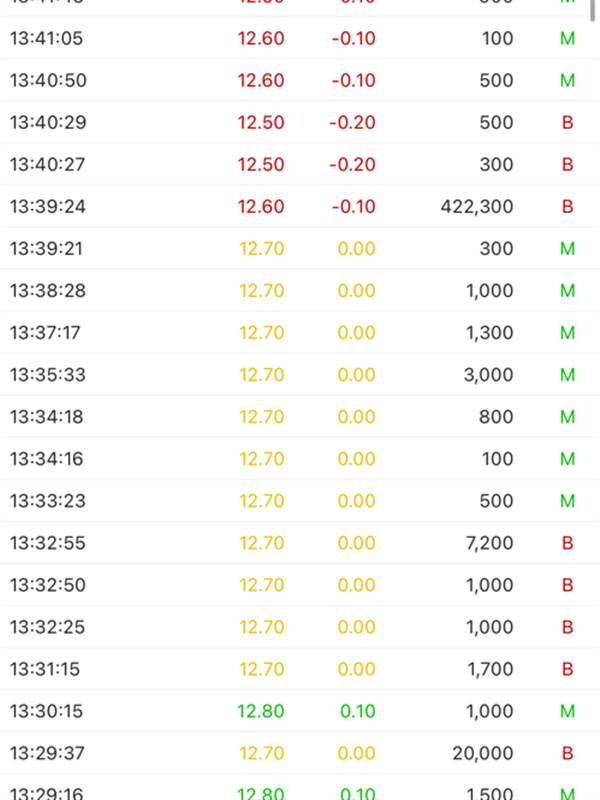This screenshot has width=600, height=800.
Task: Select the 20,000 volume at 13:29:37
Action: tap(483, 753)
